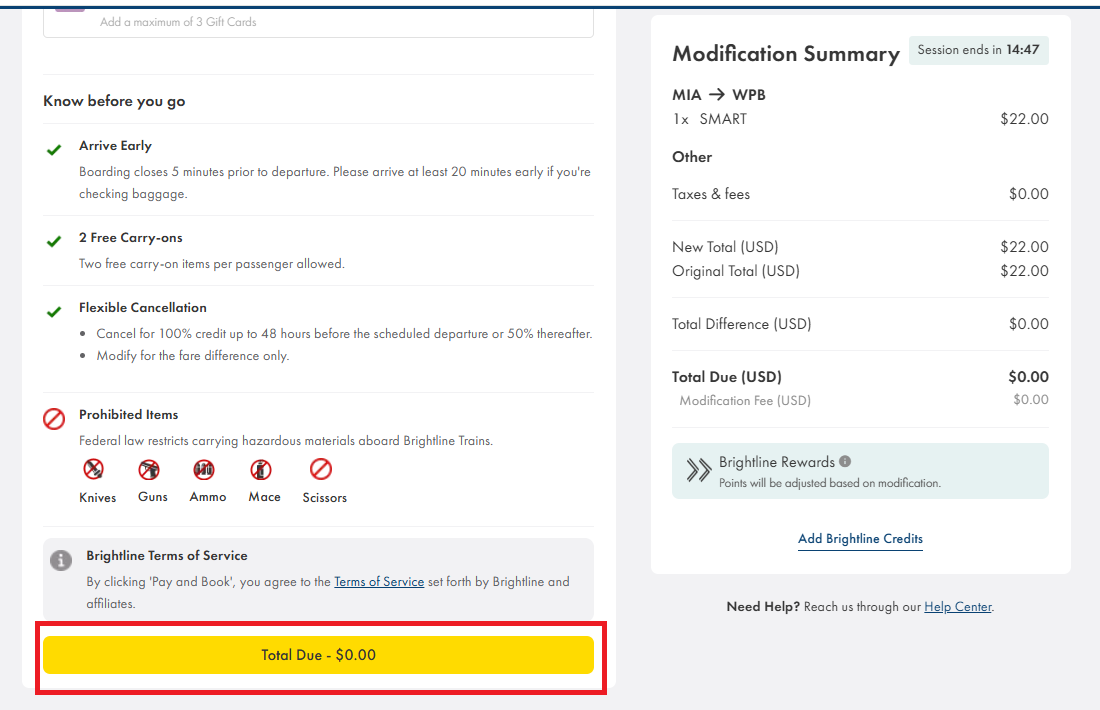
Task: Click Add a maximum of 3 Gift Cards text
Action: [178, 22]
